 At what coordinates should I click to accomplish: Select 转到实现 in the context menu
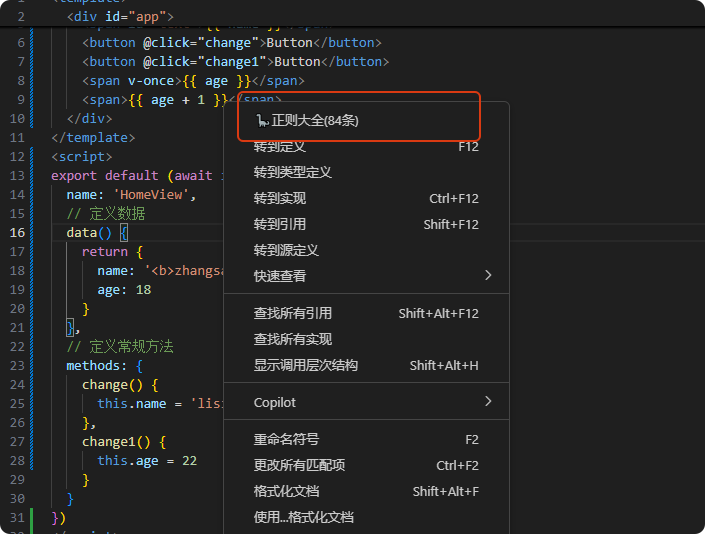[279, 198]
